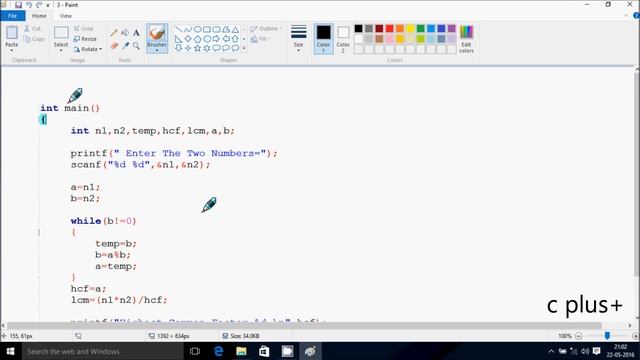
Task: Click the Undo icon in title bar
Action: point(29,5)
